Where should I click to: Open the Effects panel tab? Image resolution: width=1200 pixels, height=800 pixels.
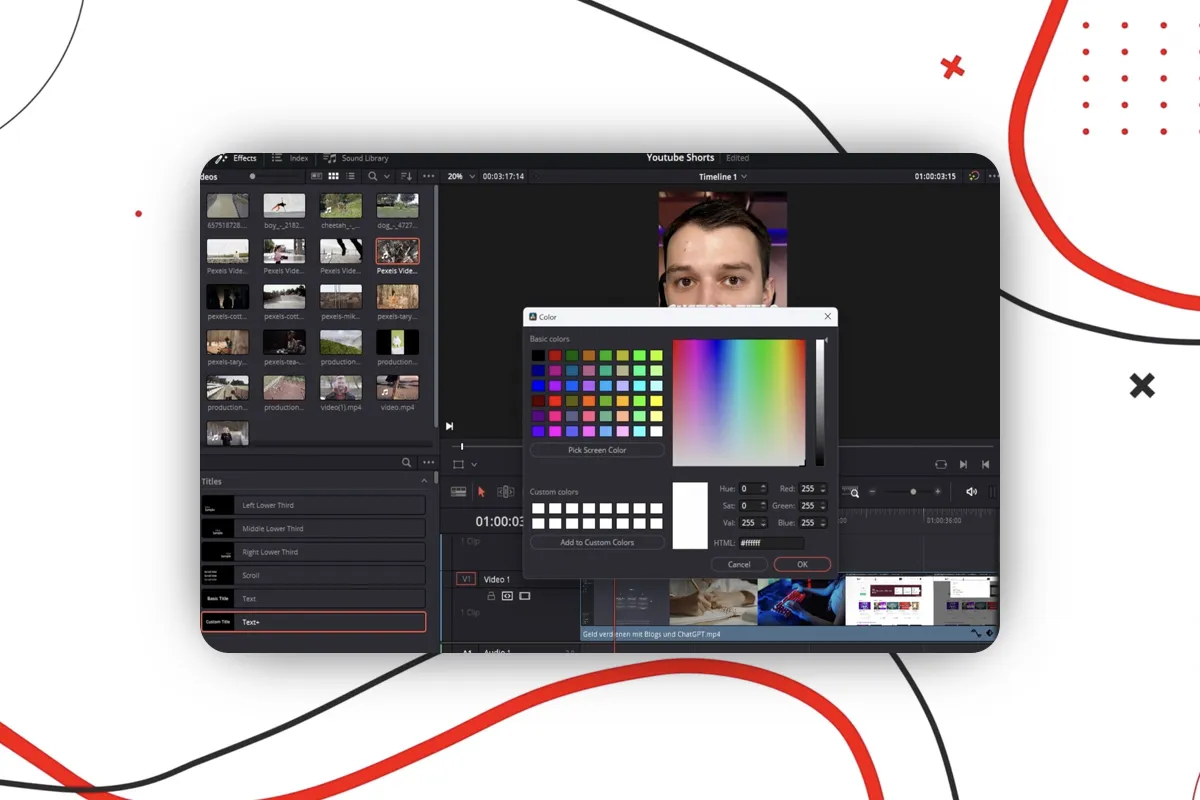click(236, 158)
